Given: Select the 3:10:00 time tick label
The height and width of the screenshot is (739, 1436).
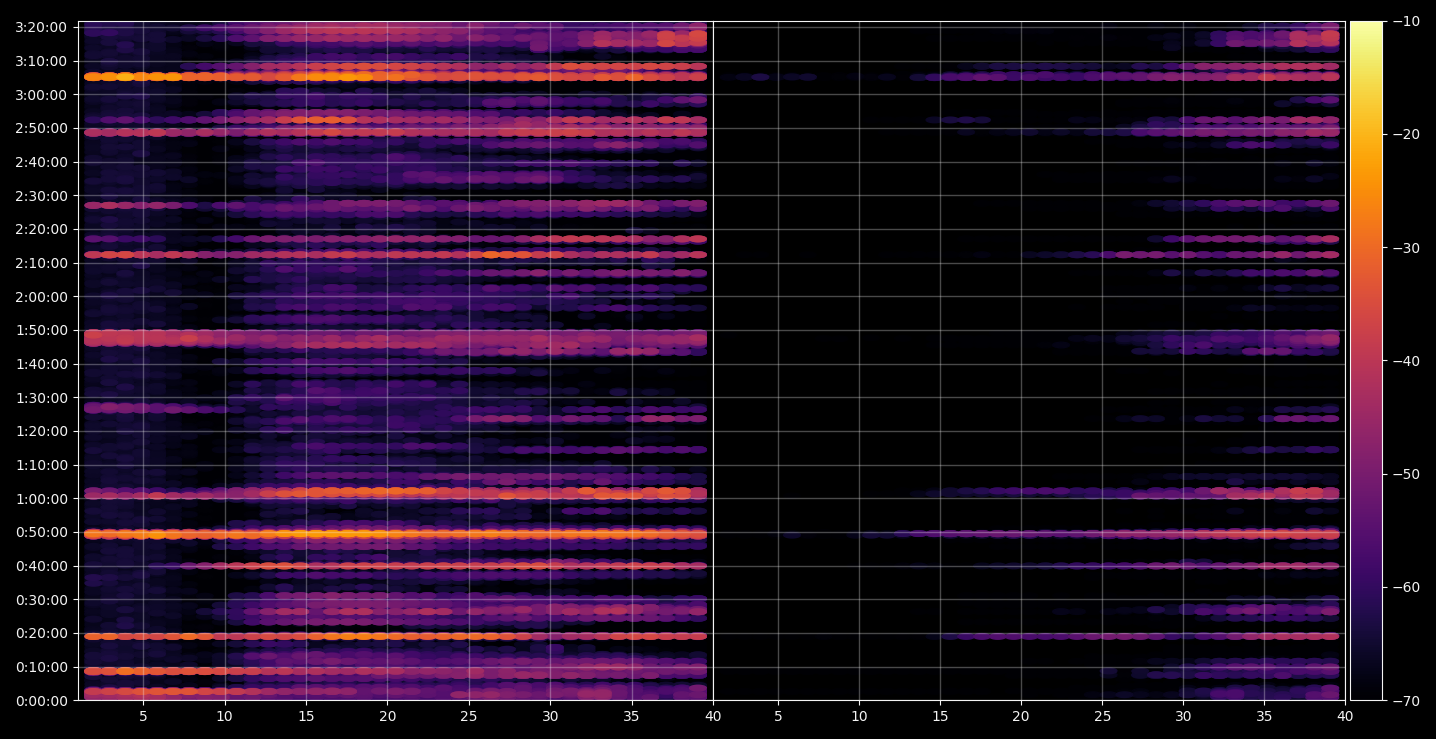Looking at the screenshot, I should (x=41, y=61).
